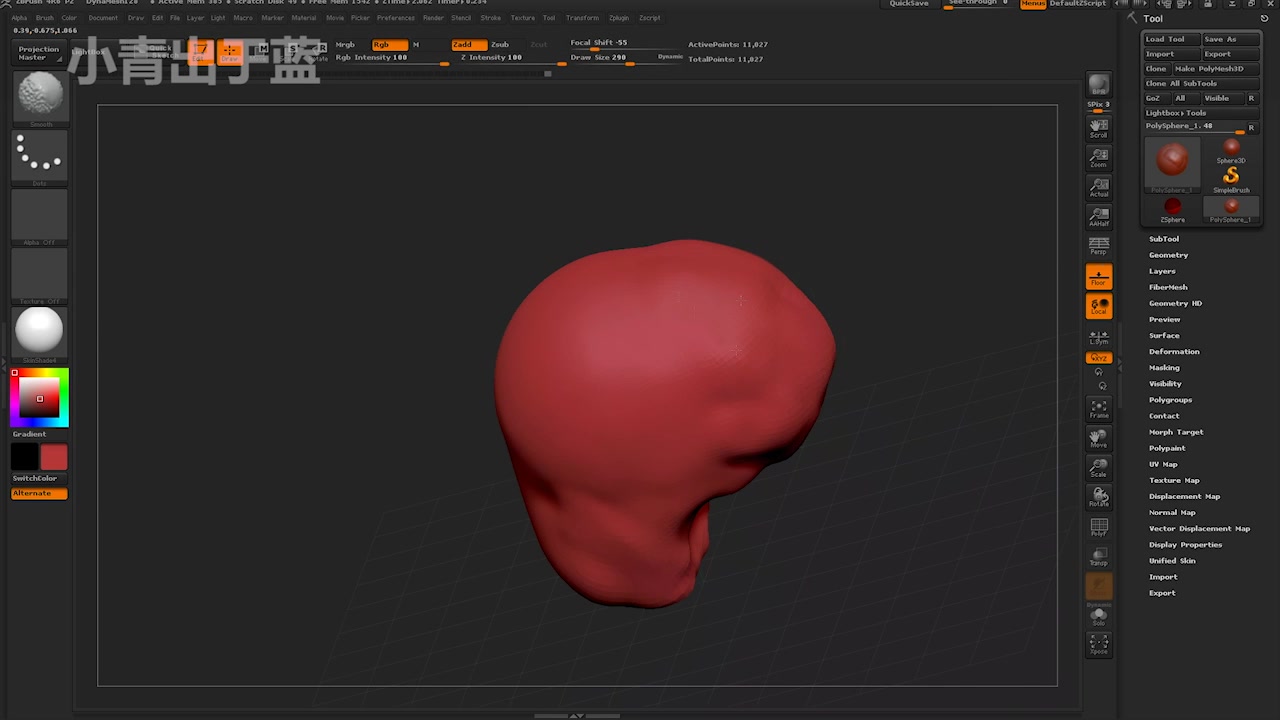1280x720 pixels.
Task: Select the SimpleBrush tool
Action: 1231,180
